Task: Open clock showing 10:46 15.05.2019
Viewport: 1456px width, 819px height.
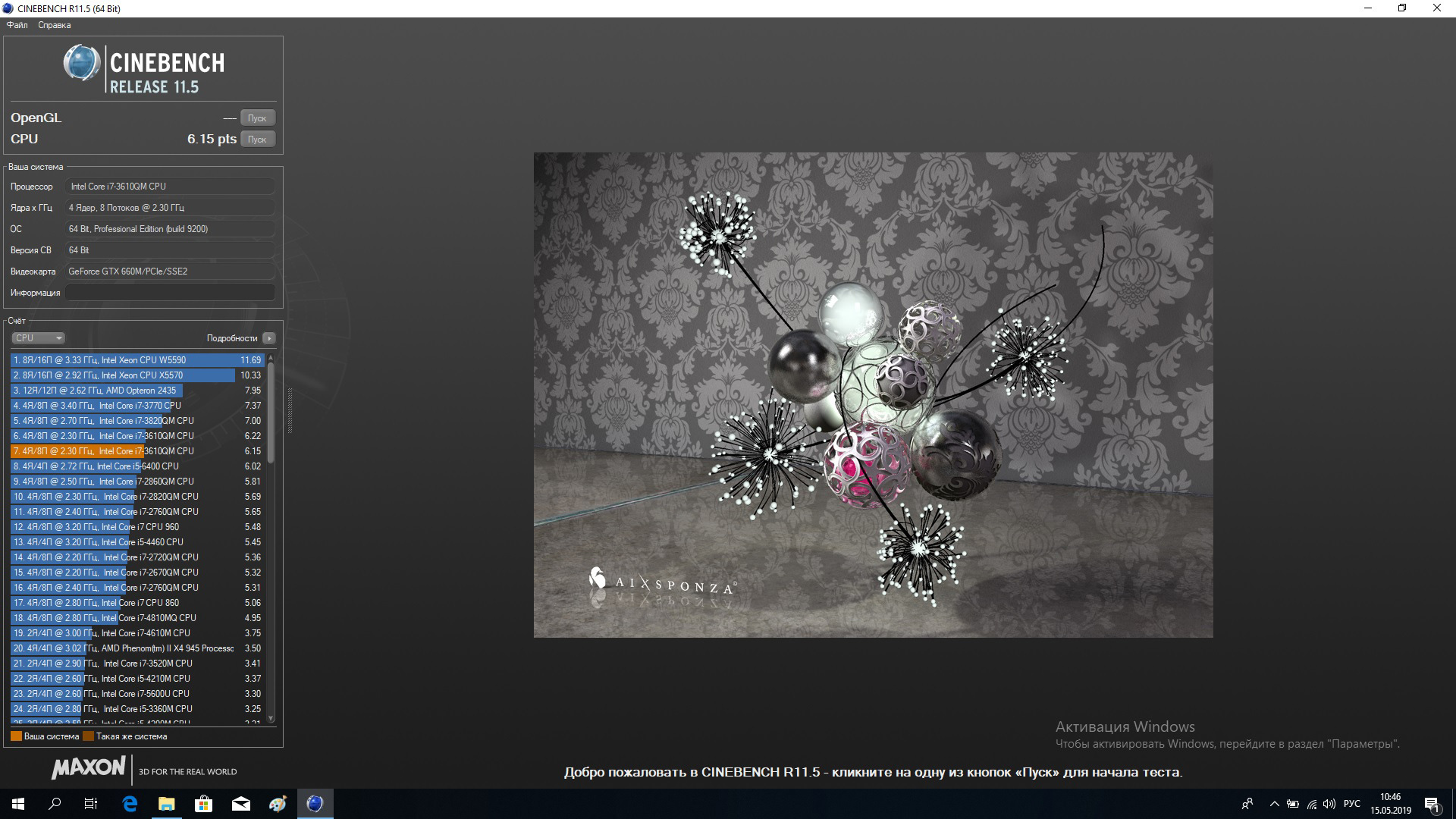Action: click(1391, 804)
